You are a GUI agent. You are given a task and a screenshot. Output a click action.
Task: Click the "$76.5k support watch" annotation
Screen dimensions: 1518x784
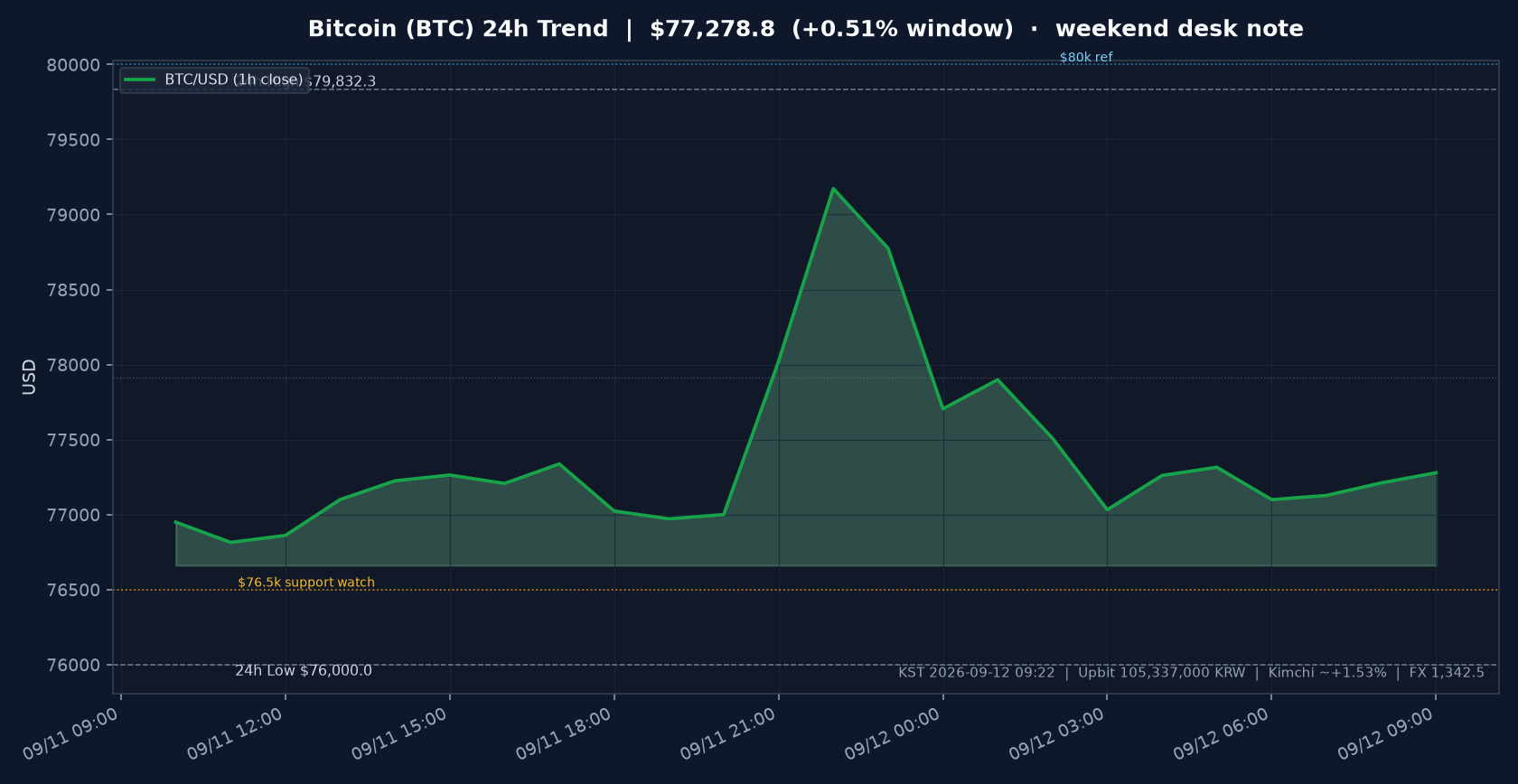tap(306, 583)
